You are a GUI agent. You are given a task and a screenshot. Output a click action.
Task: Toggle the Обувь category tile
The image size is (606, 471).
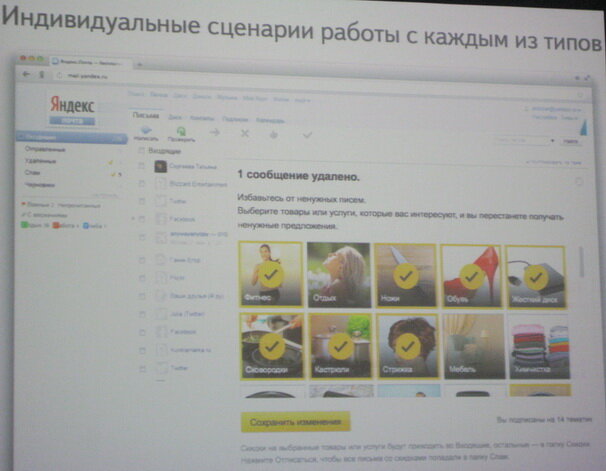click(471, 276)
